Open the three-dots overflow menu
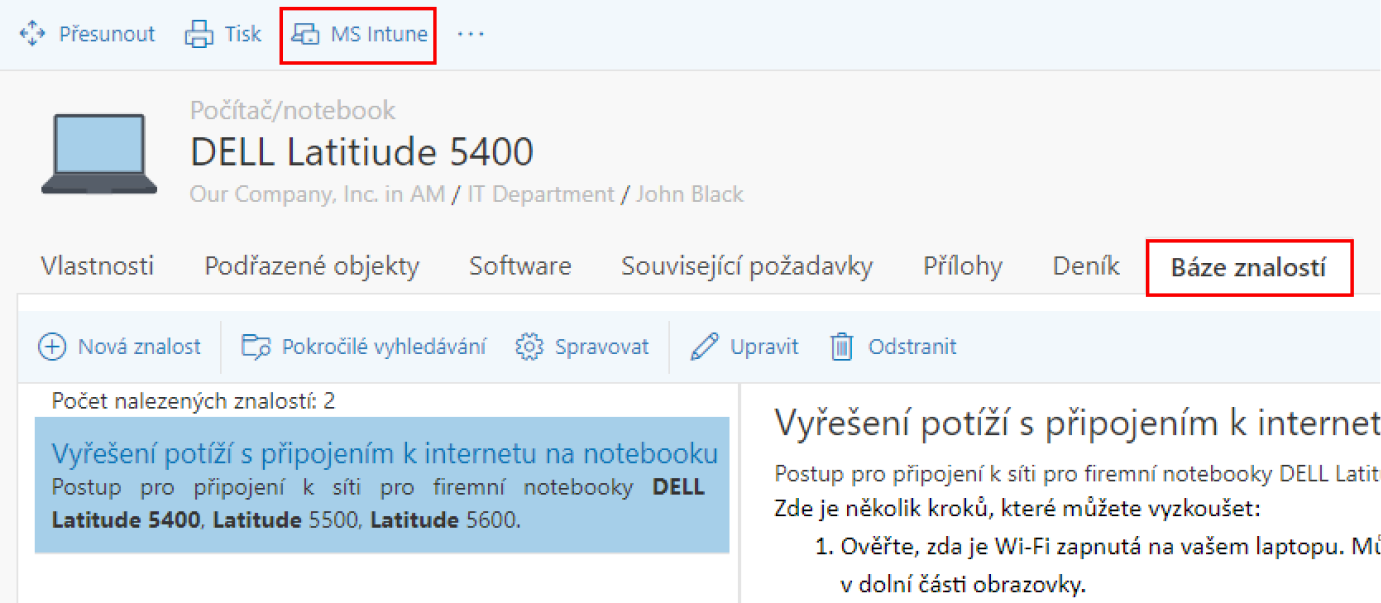The width and height of the screenshot is (1381, 603). click(x=470, y=34)
